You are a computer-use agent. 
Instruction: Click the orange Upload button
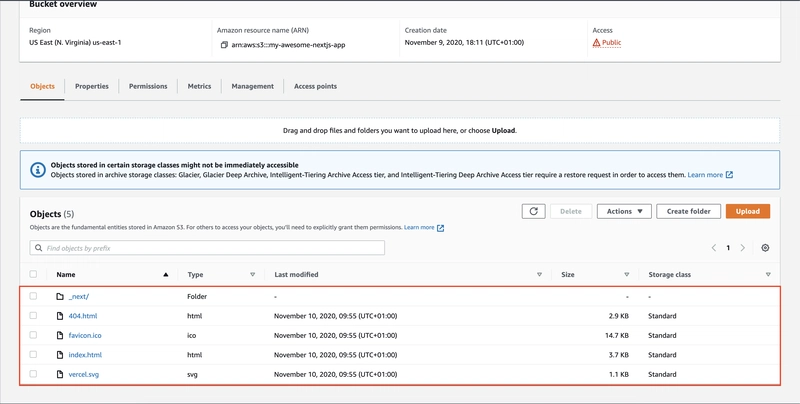(x=748, y=211)
